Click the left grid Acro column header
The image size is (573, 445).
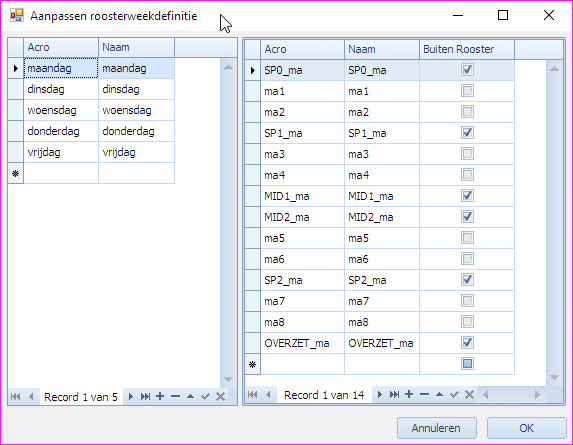point(61,47)
